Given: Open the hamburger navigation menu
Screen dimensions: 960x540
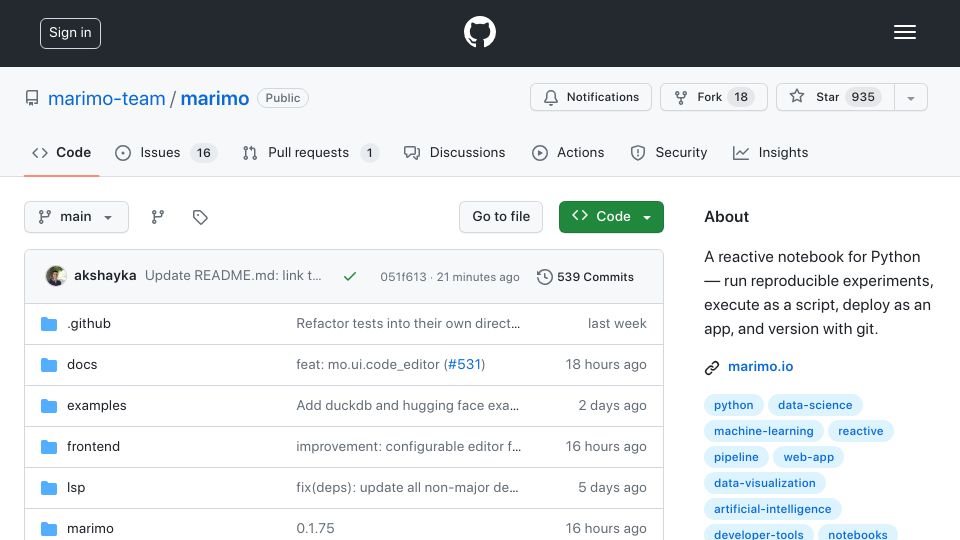Looking at the screenshot, I should [x=904, y=32].
